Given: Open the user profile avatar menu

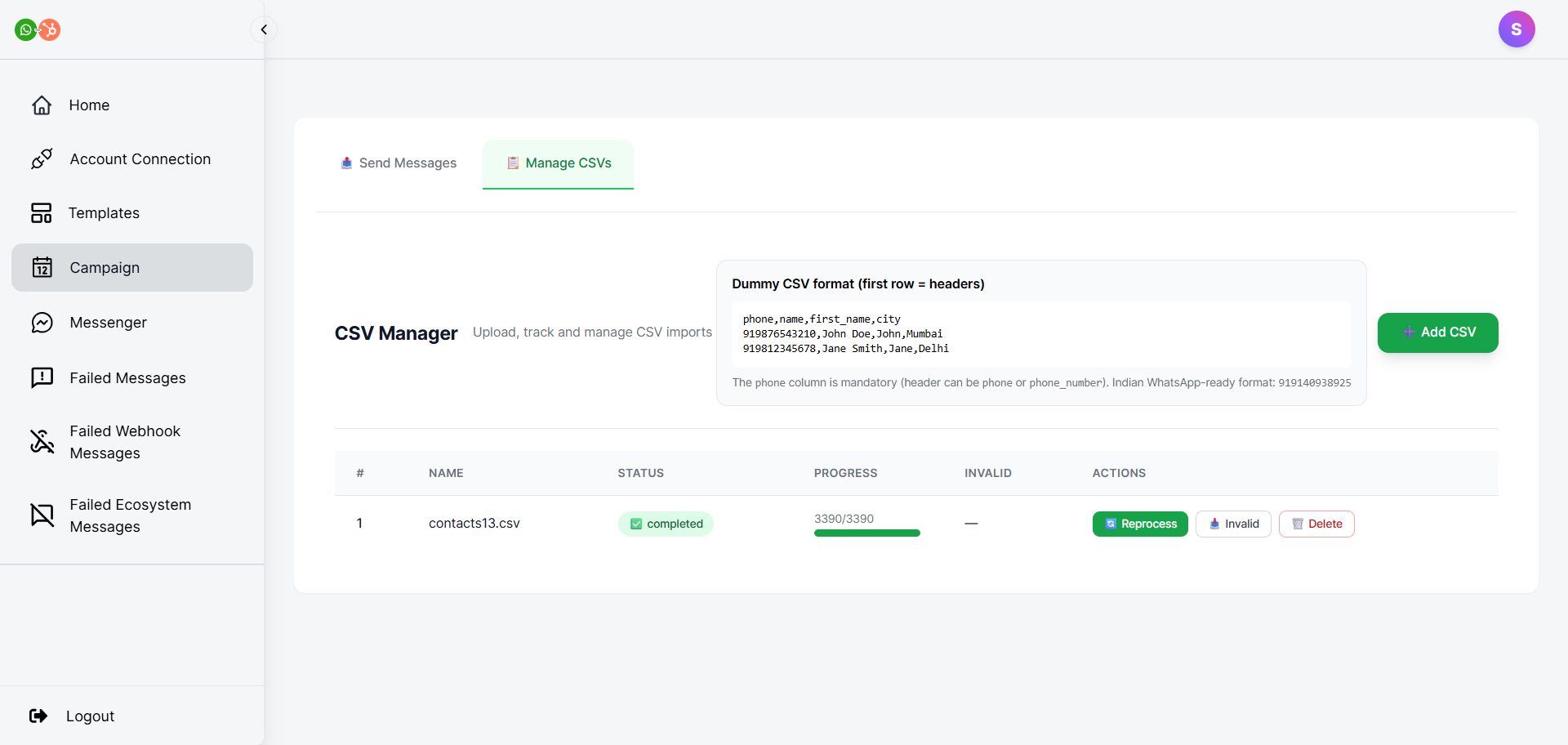Looking at the screenshot, I should [1516, 29].
